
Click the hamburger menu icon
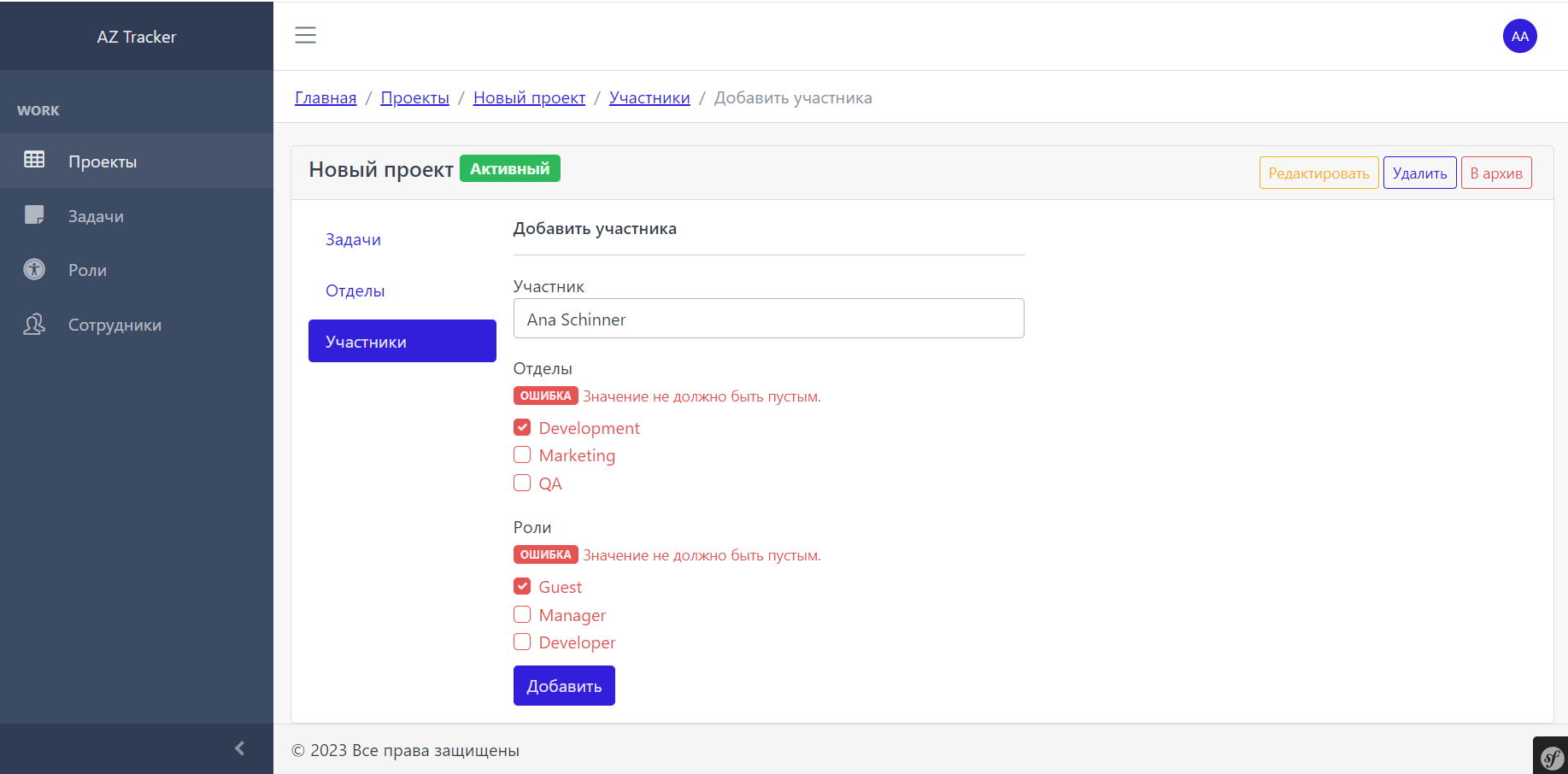click(305, 35)
